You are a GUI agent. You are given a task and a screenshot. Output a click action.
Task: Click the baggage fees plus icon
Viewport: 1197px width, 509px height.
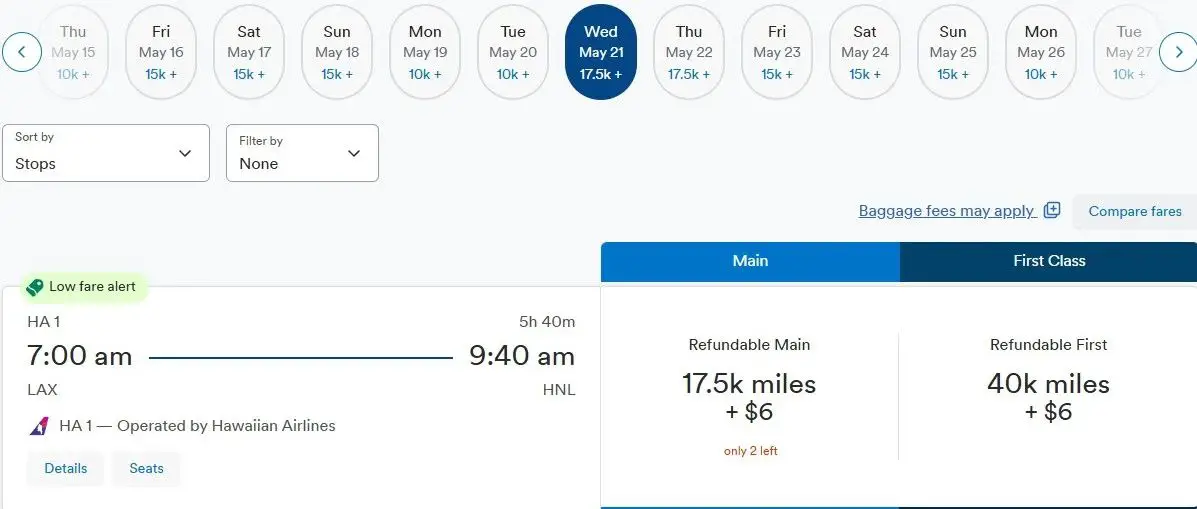tap(1051, 210)
